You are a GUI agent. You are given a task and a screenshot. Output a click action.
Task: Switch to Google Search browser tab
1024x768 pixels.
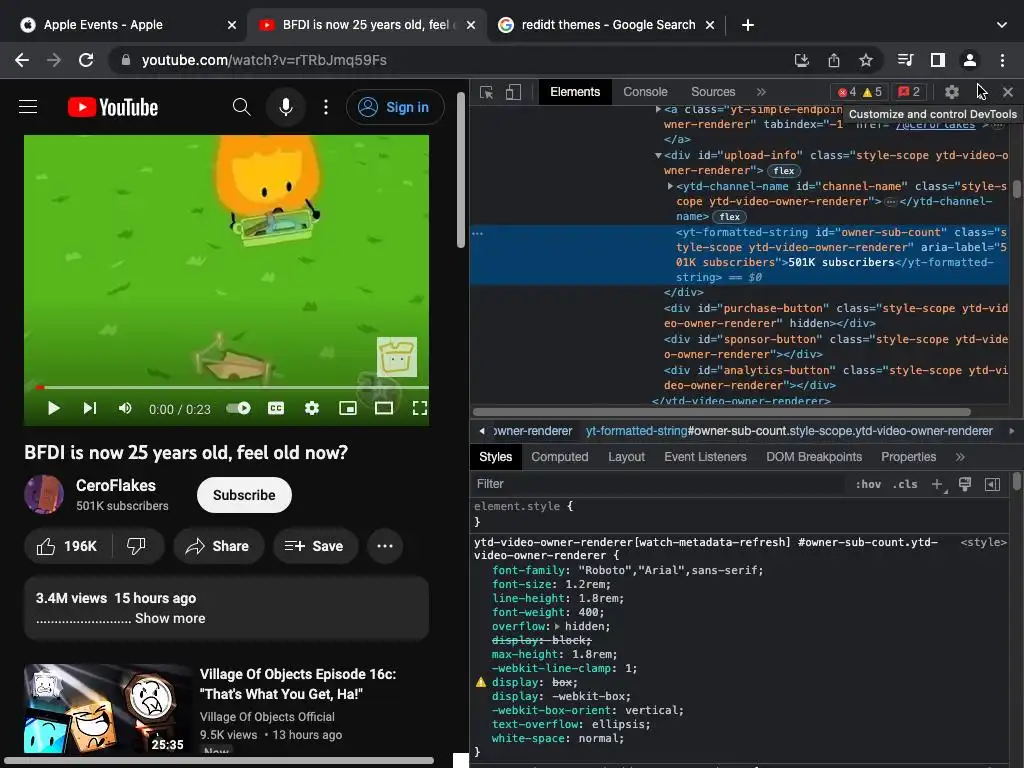click(x=607, y=25)
